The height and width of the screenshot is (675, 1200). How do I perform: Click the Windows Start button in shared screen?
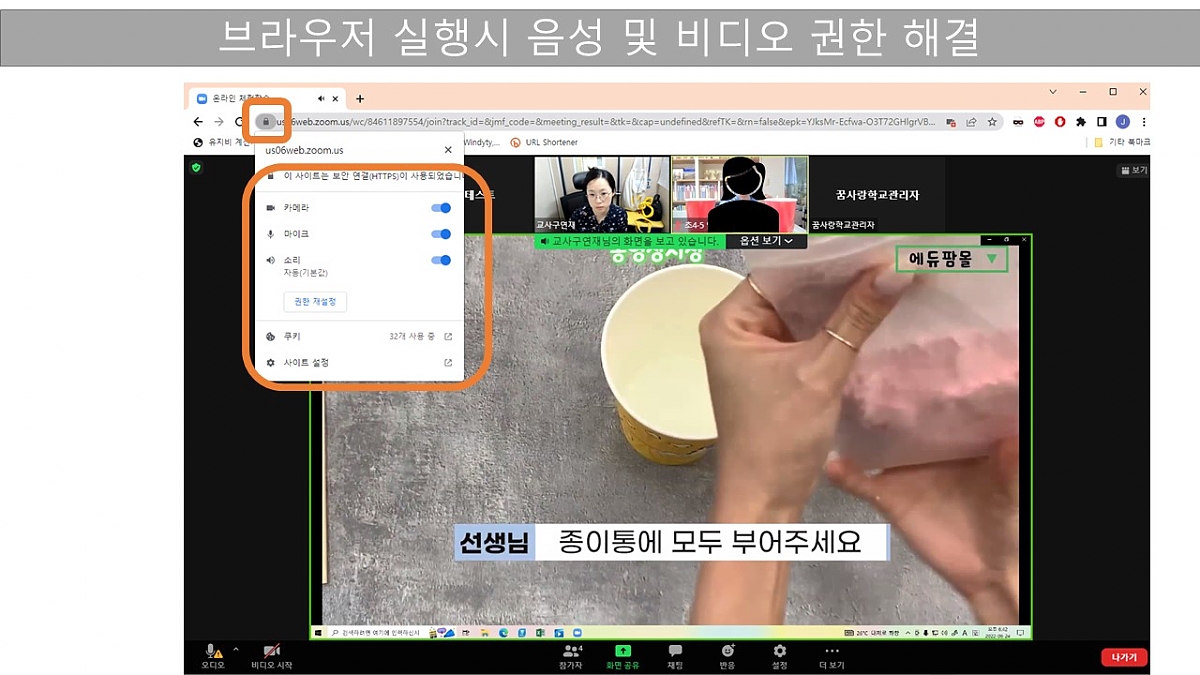(x=319, y=633)
